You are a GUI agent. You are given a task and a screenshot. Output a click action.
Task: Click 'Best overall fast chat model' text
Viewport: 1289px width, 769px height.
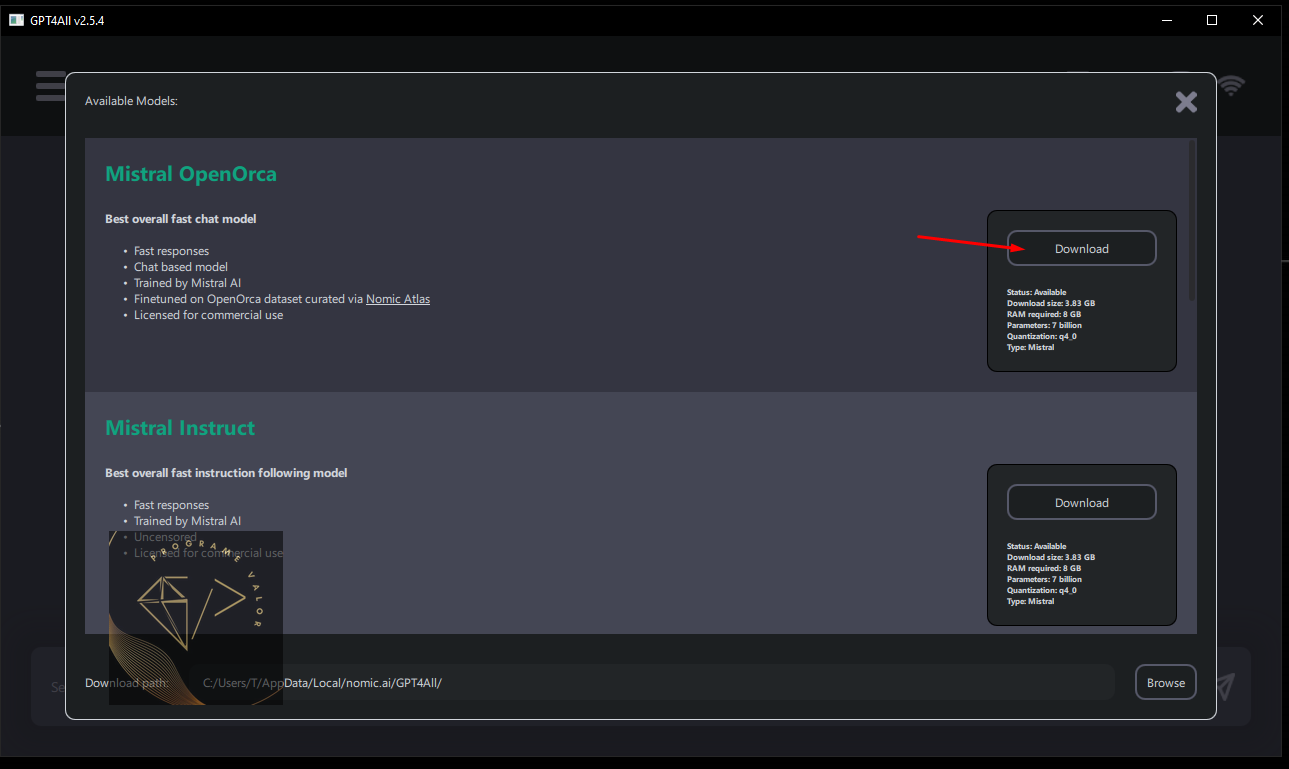[x=181, y=219]
